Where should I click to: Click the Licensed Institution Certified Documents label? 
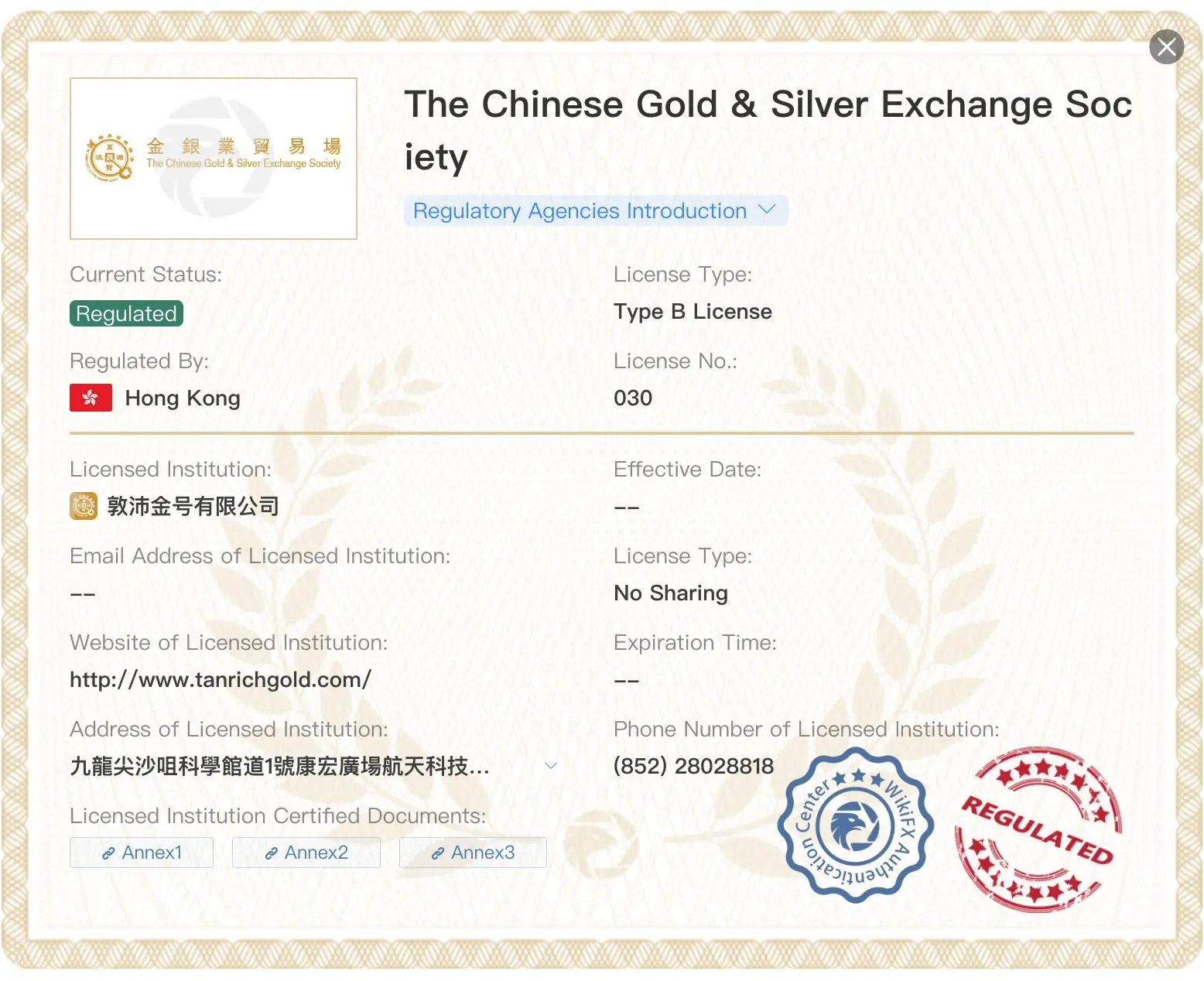(278, 815)
